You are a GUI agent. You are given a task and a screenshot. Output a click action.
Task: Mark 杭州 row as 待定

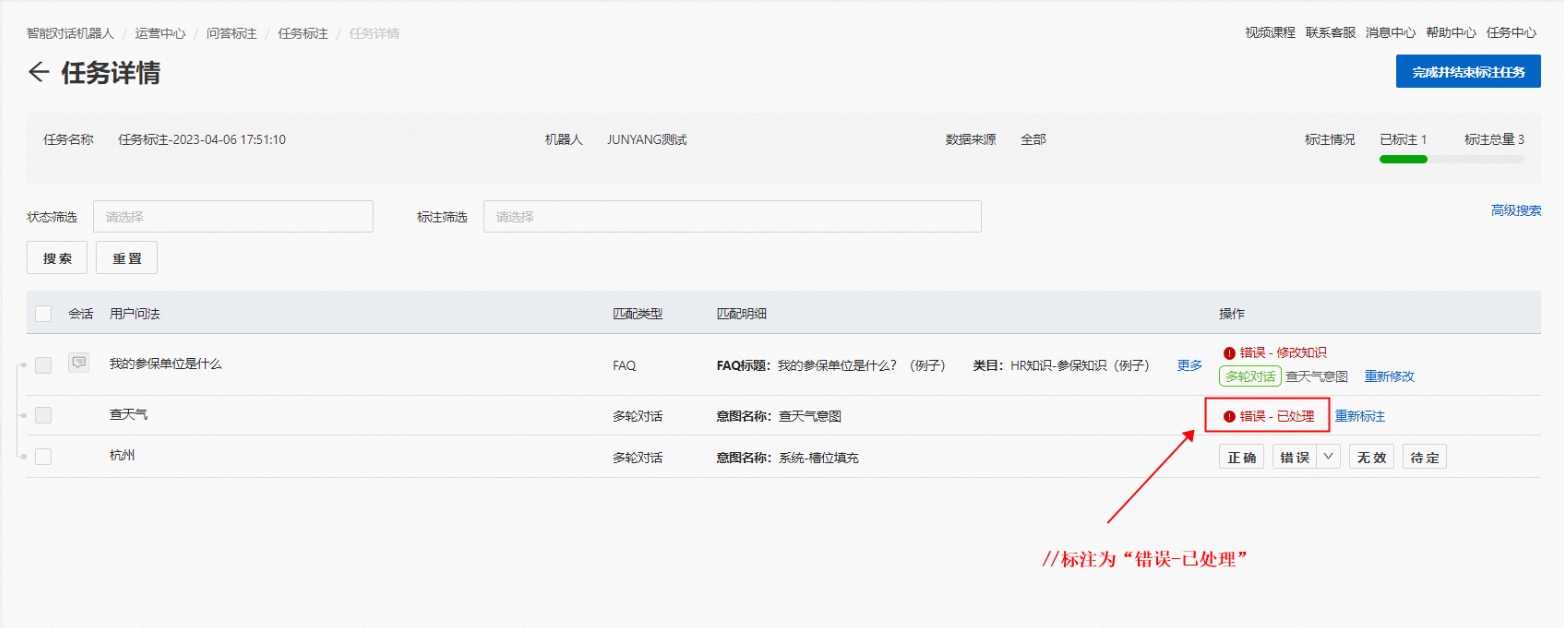[x=1425, y=457]
